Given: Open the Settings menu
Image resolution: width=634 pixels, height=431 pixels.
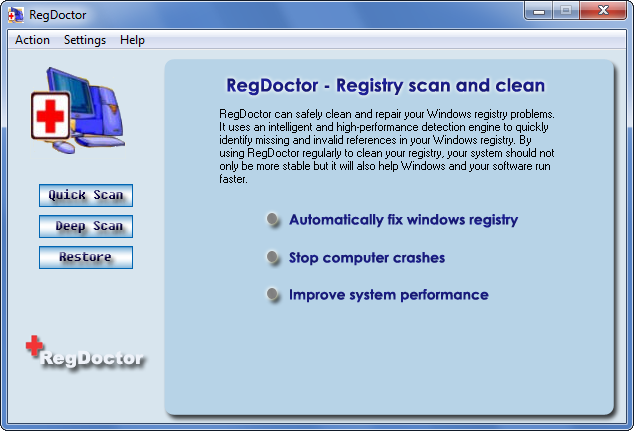Looking at the screenshot, I should [x=85, y=40].
